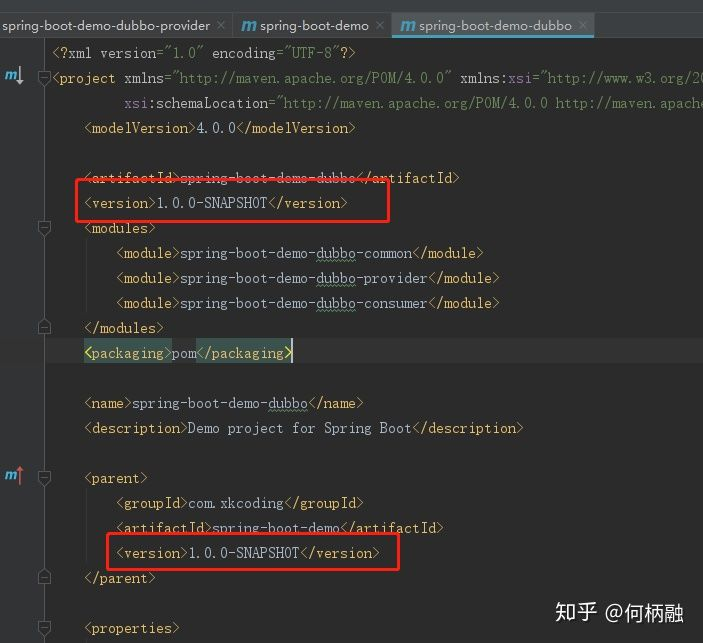Collapse the parent block fold marker
Viewport: 703px width, 643px height.
(x=44, y=478)
